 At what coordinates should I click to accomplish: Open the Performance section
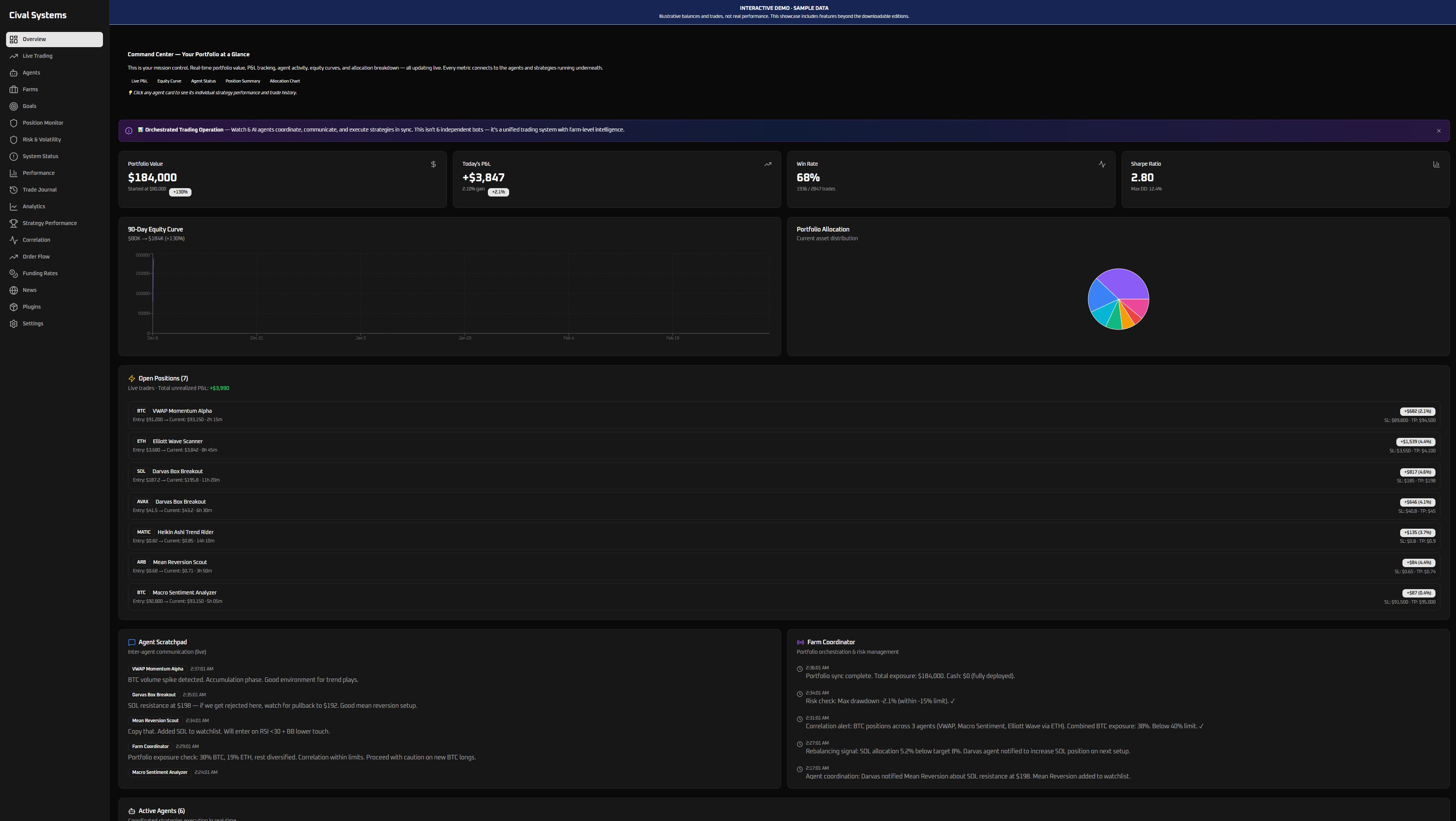pos(54,173)
